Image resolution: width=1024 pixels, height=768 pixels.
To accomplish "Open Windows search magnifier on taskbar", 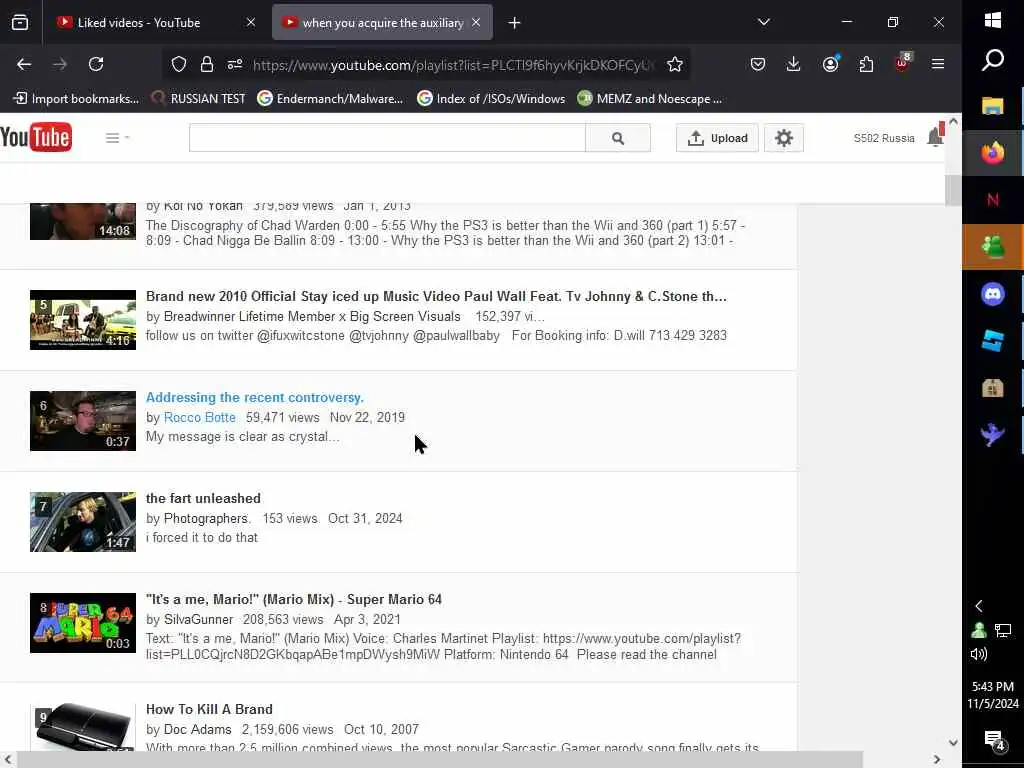I will point(993,60).
